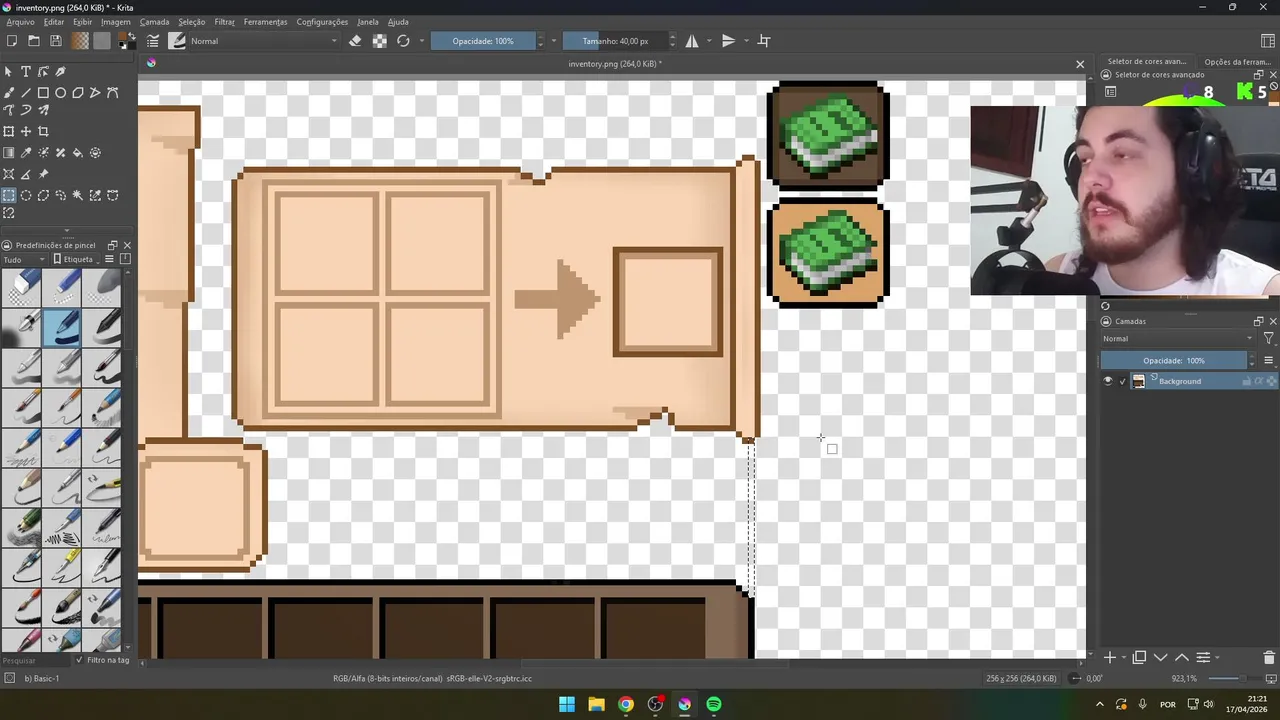
Task: Toggle vertical mirror tool
Action: pyautogui.click(x=728, y=41)
